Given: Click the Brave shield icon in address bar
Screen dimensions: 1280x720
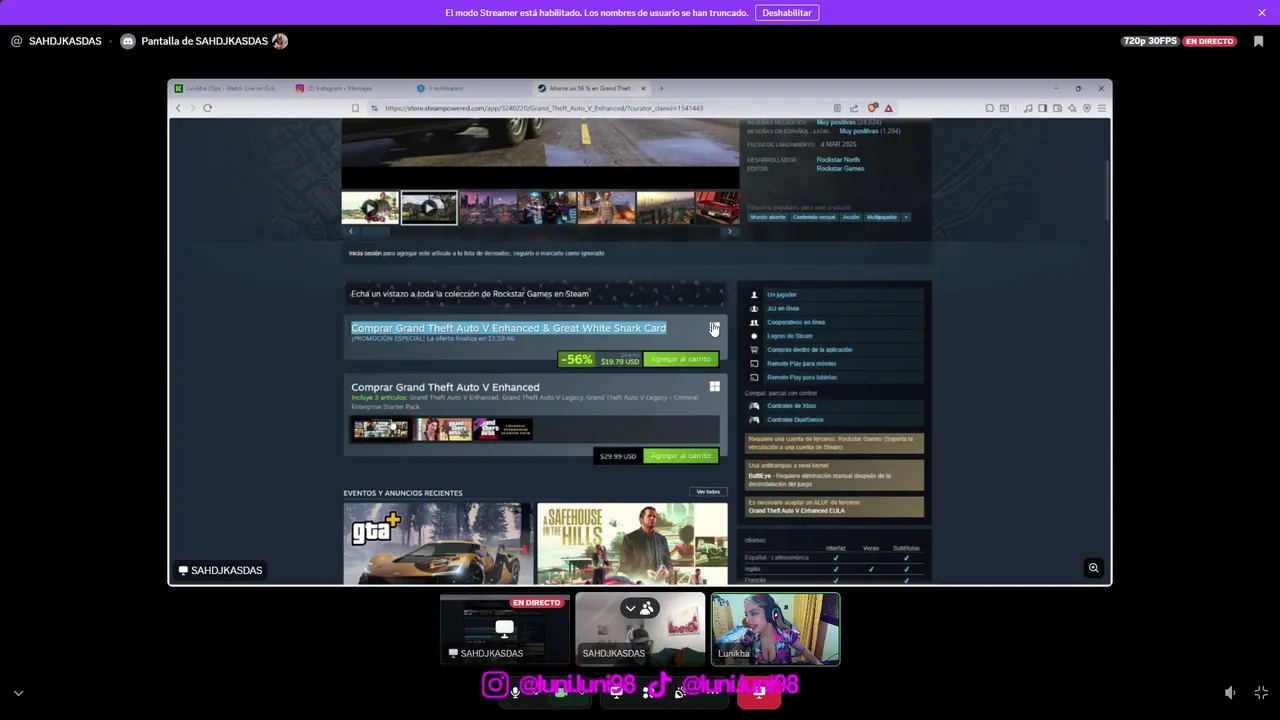Looking at the screenshot, I should point(873,108).
